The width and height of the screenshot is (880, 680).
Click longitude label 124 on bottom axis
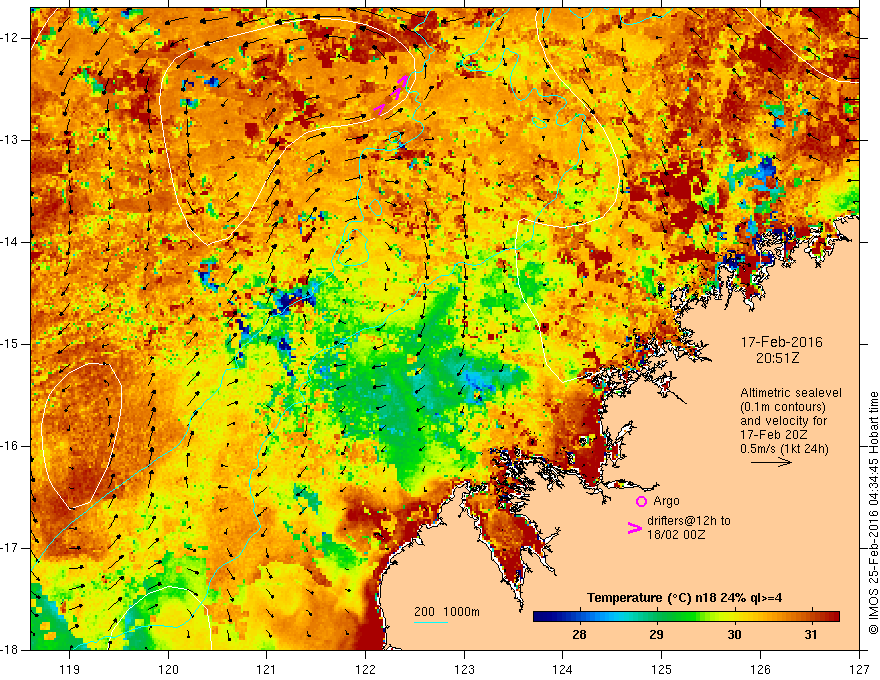coord(563,669)
